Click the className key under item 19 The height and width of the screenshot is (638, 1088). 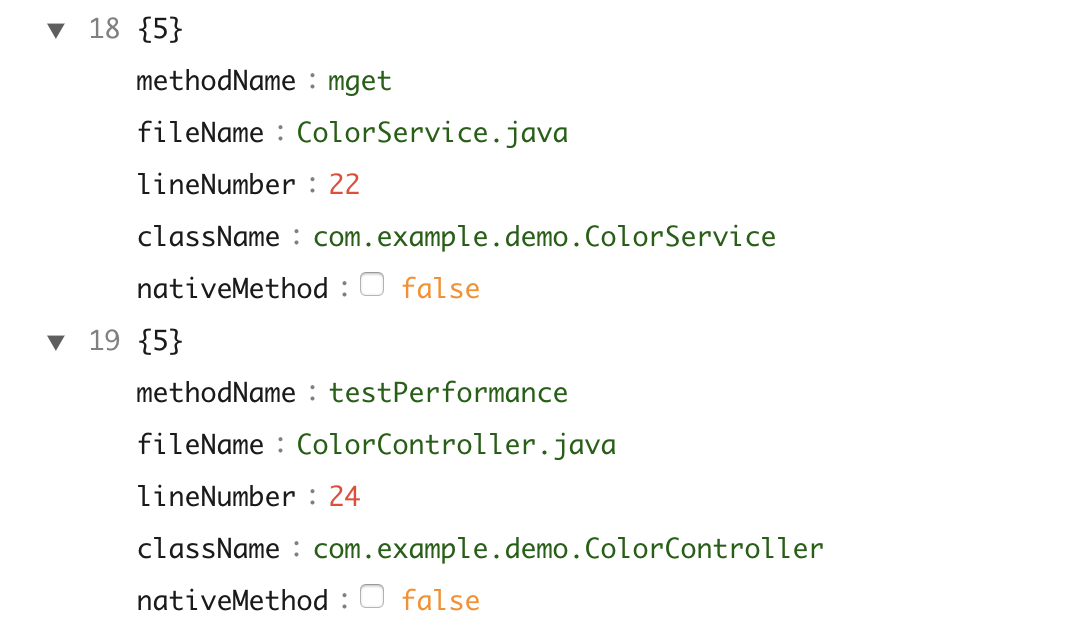210,549
